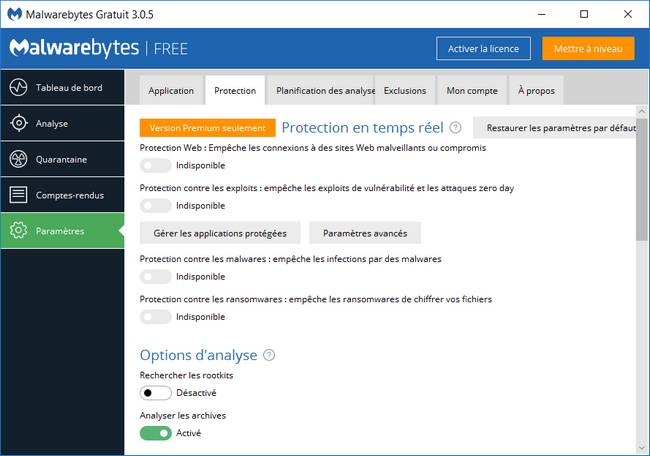This screenshot has width=650, height=456.
Task: Click help icon beside Options d'analyse
Action: pyautogui.click(x=269, y=355)
